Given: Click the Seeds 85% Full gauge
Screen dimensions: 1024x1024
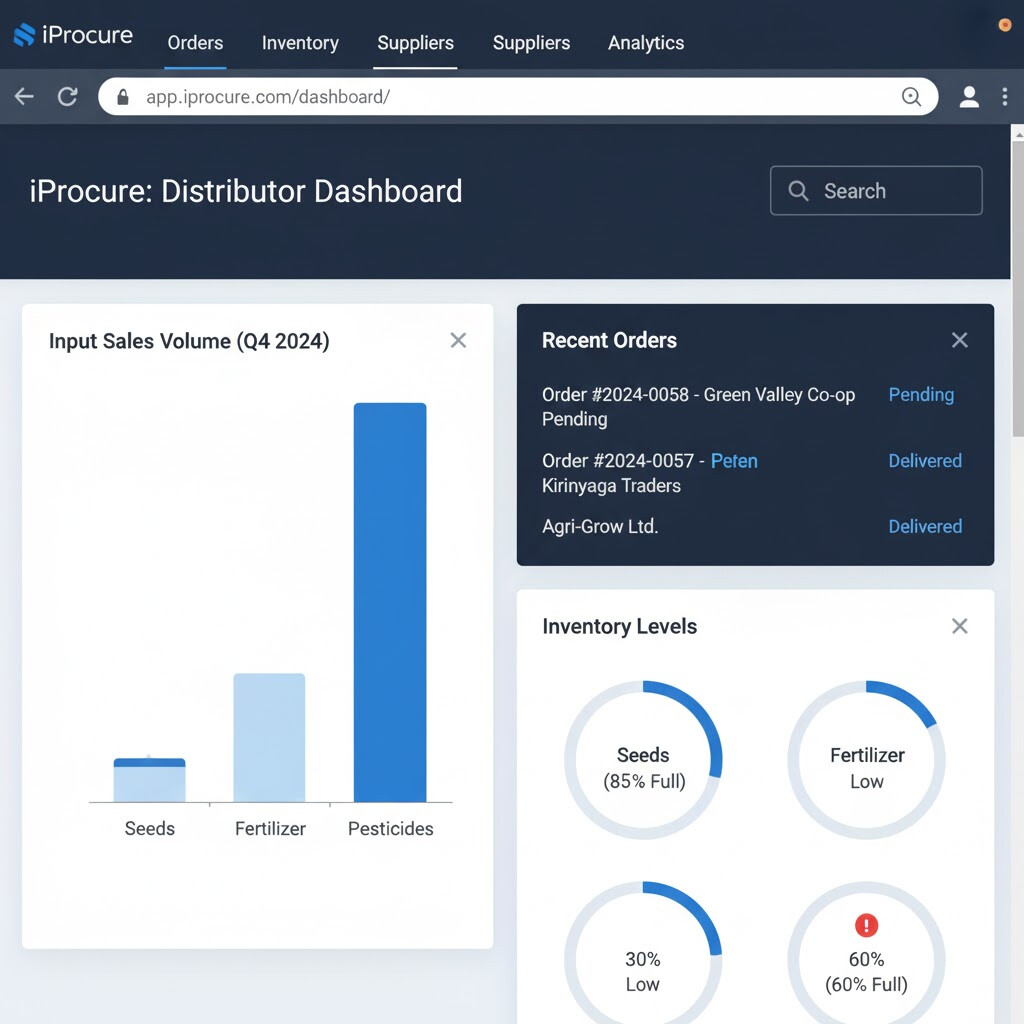Looking at the screenshot, I should (x=643, y=760).
